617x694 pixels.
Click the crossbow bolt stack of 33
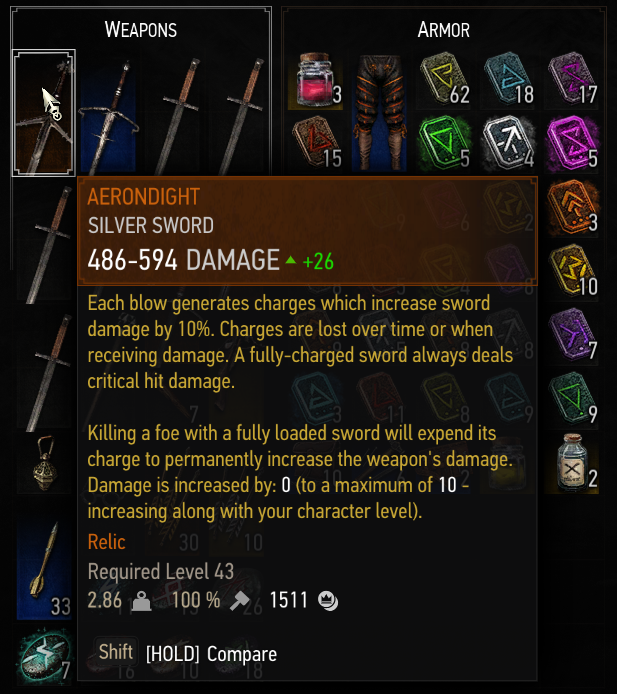click(x=44, y=569)
